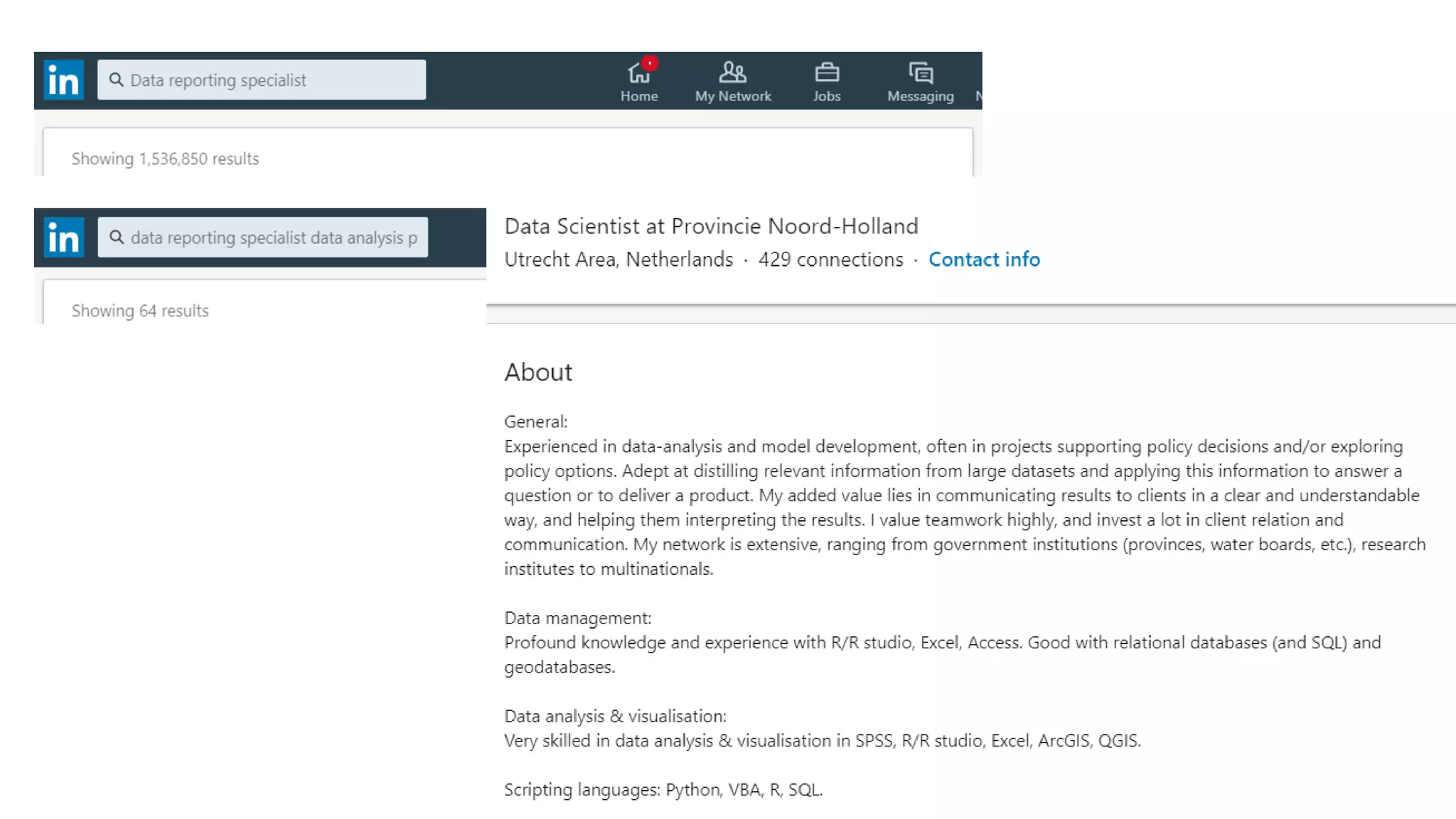This screenshot has width=1456, height=819.
Task: Focus the 'data reporting specialist data analysis' search field
Action: 274,237
